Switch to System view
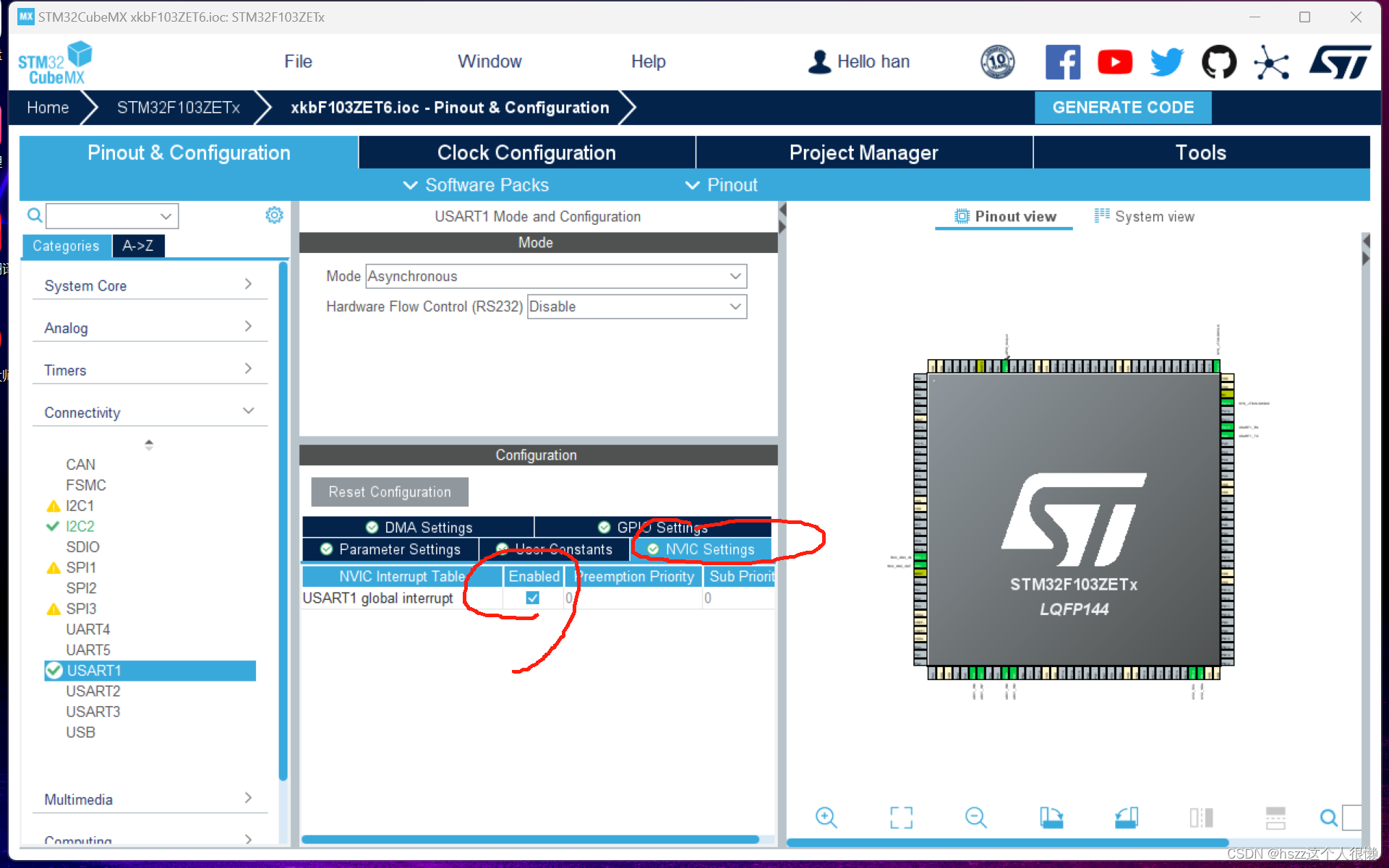1389x868 pixels. coord(1144,216)
